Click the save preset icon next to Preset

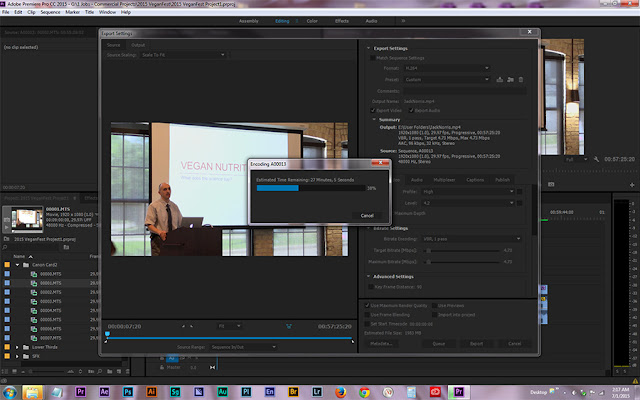point(500,80)
